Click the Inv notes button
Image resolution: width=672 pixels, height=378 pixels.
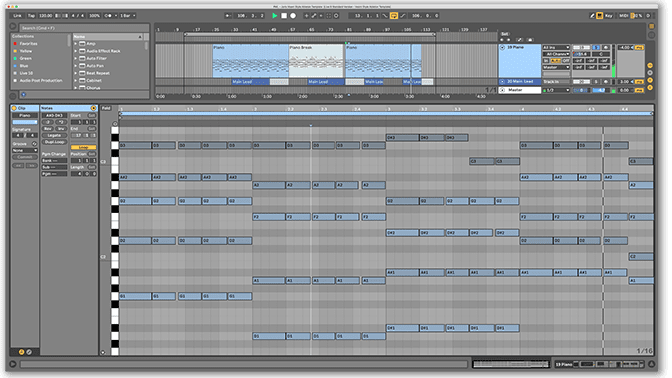coord(61,129)
